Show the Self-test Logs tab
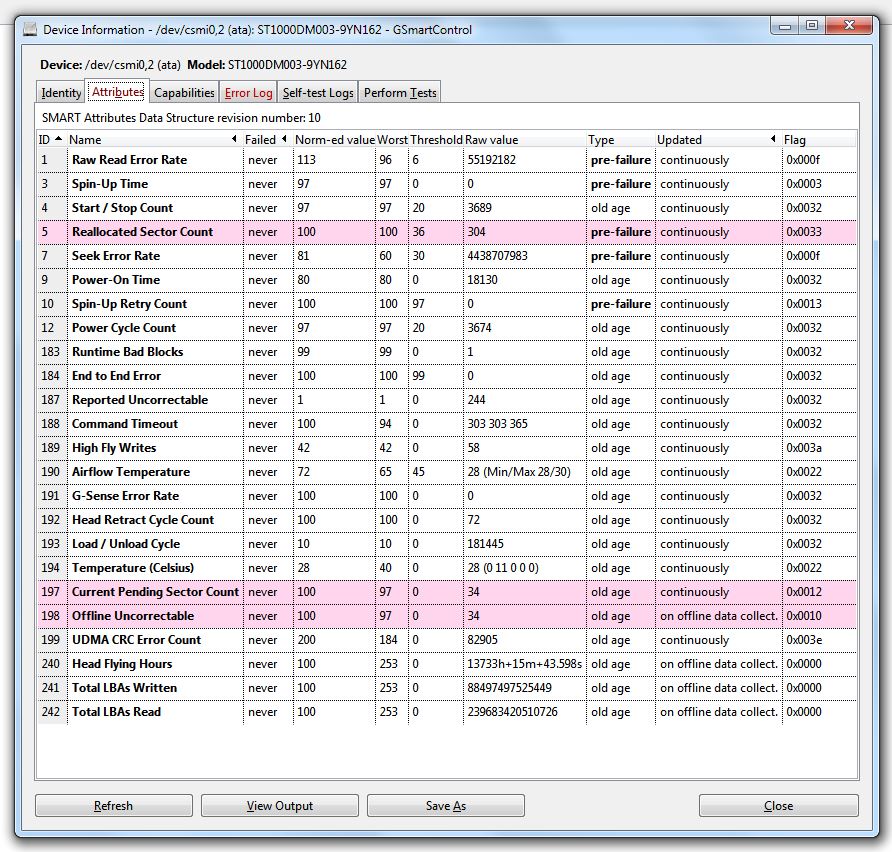 pos(317,93)
